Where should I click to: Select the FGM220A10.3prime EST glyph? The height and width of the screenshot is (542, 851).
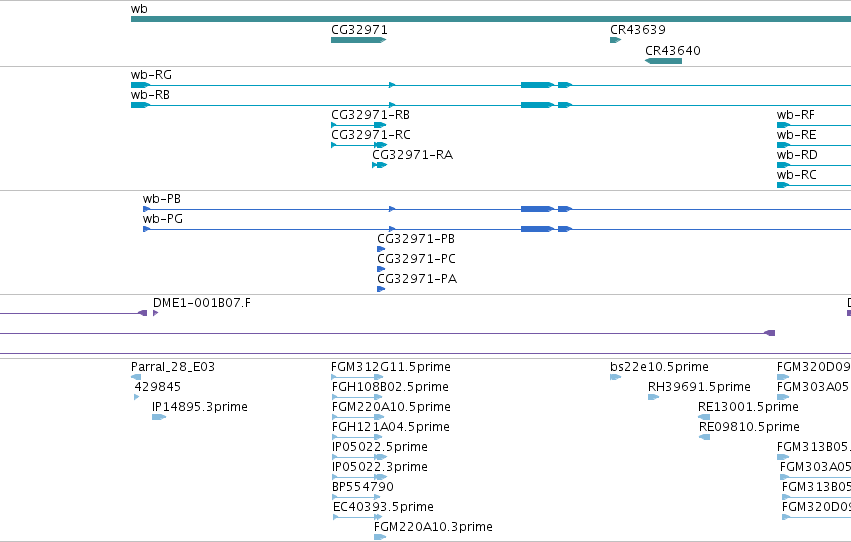[x=380, y=537]
